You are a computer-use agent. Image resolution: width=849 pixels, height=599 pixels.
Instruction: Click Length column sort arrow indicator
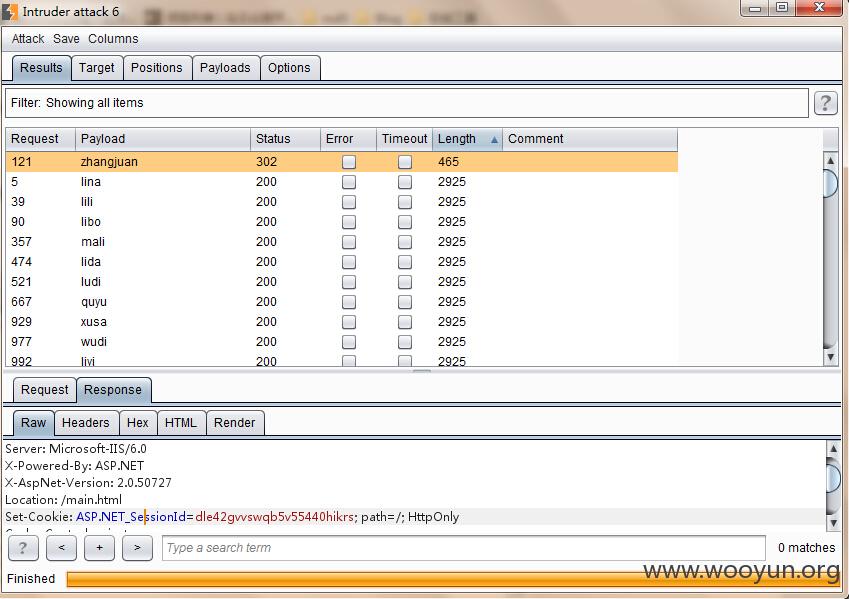[x=494, y=140]
